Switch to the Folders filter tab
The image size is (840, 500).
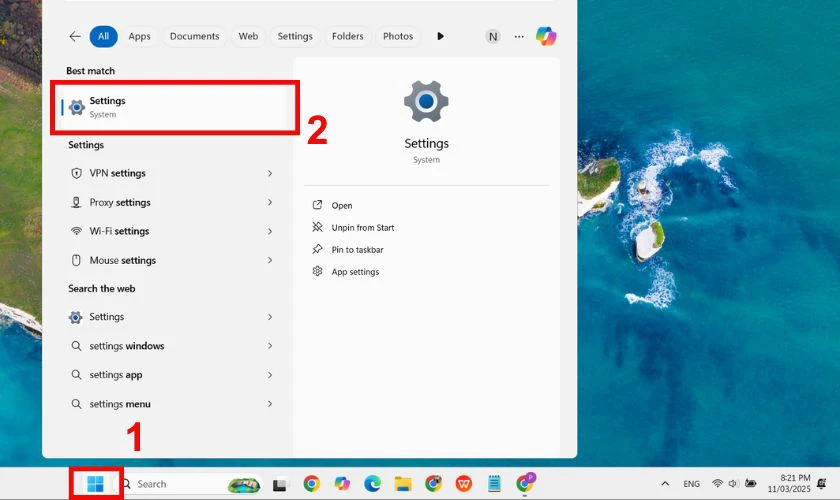(x=347, y=36)
